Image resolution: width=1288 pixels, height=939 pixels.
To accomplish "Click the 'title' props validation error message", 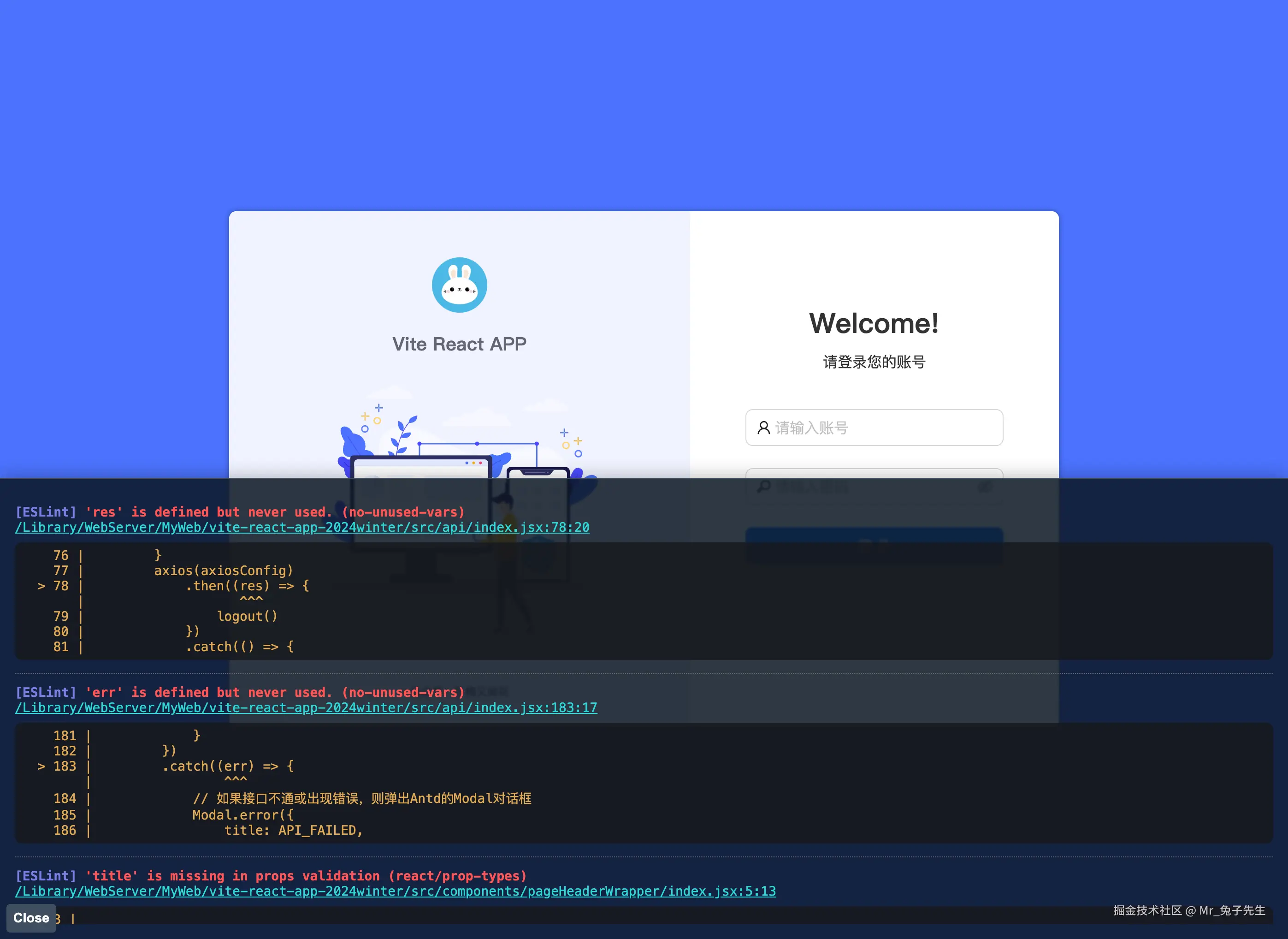I will pyautogui.click(x=306, y=876).
